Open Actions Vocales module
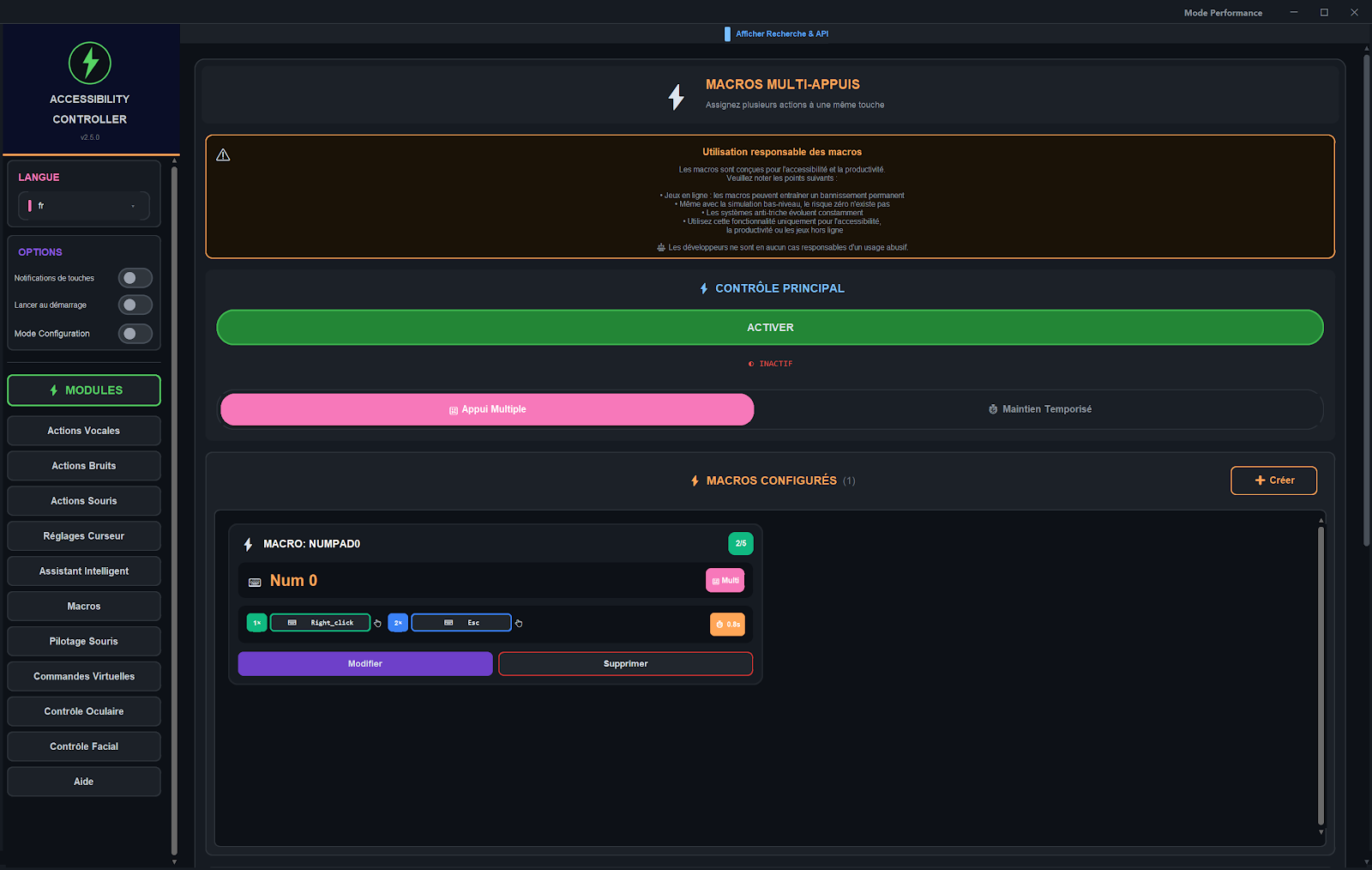 click(84, 431)
